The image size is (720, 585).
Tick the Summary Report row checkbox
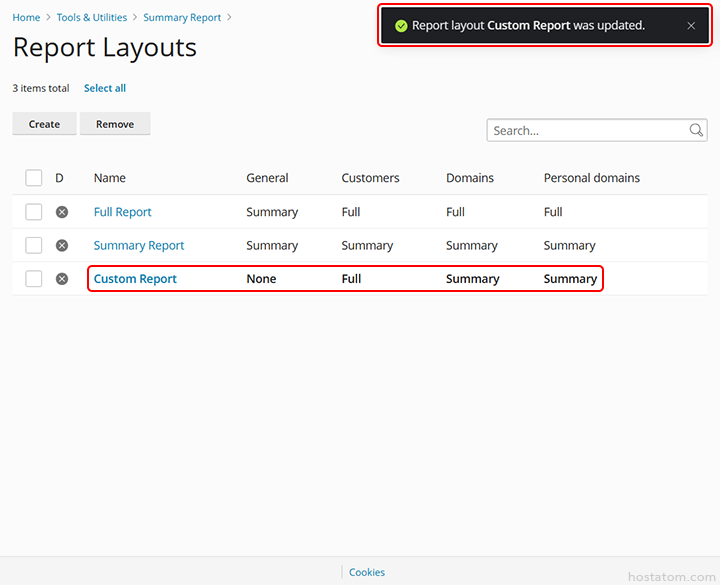click(x=34, y=245)
